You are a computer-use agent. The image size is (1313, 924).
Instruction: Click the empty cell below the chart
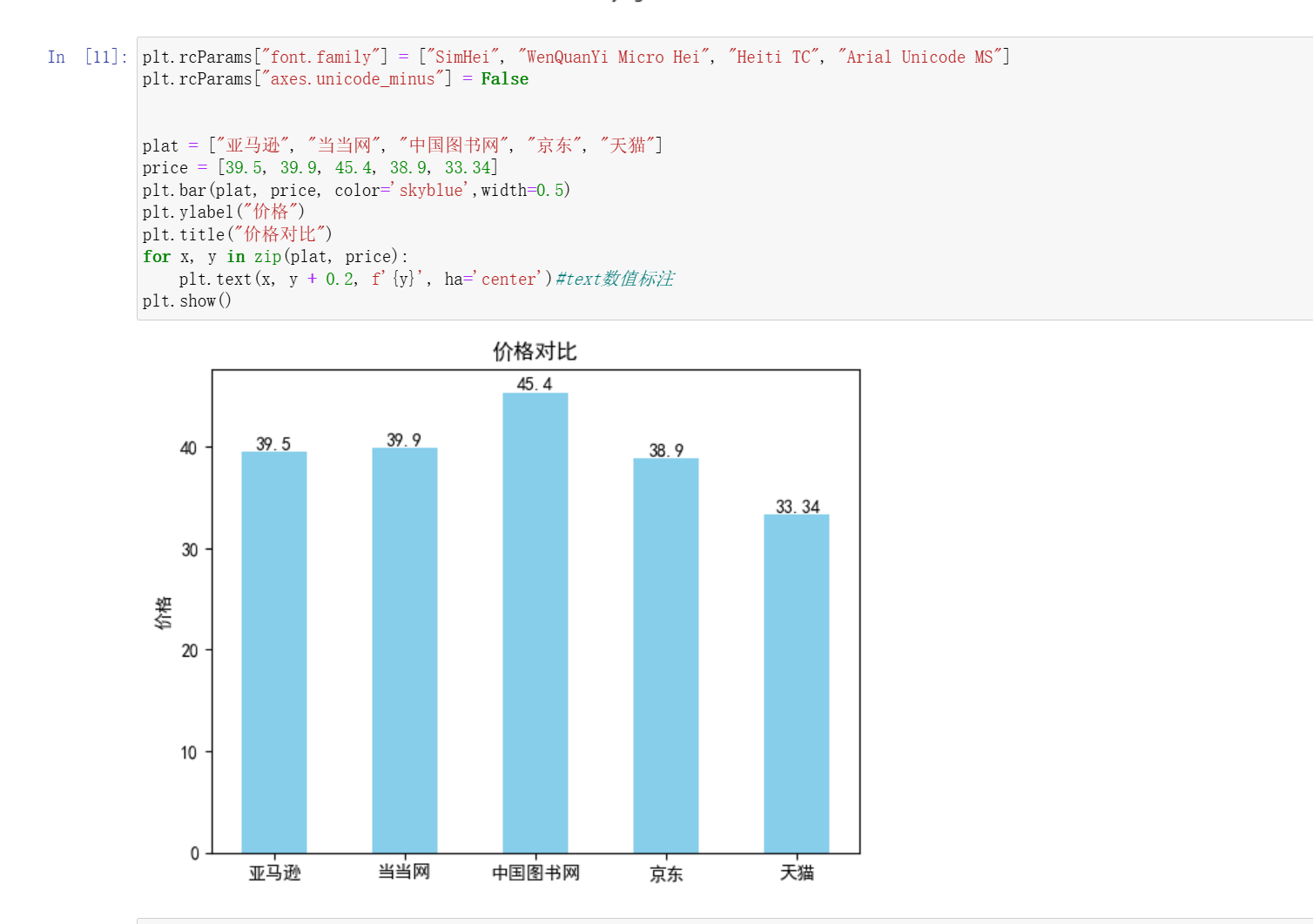coord(609,919)
